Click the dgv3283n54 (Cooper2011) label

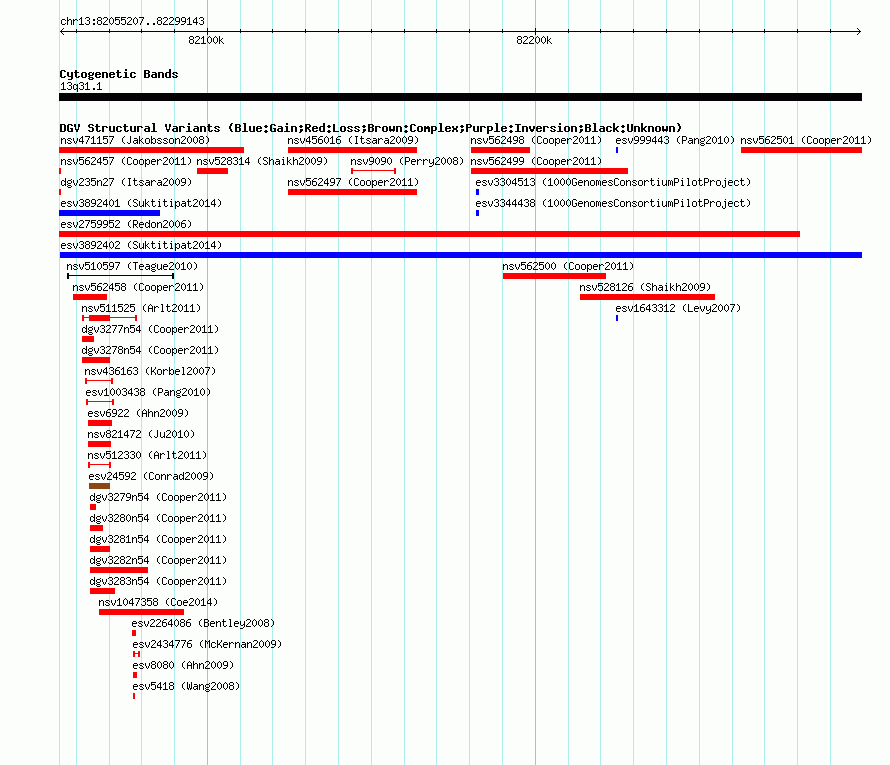tap(158, 581)
